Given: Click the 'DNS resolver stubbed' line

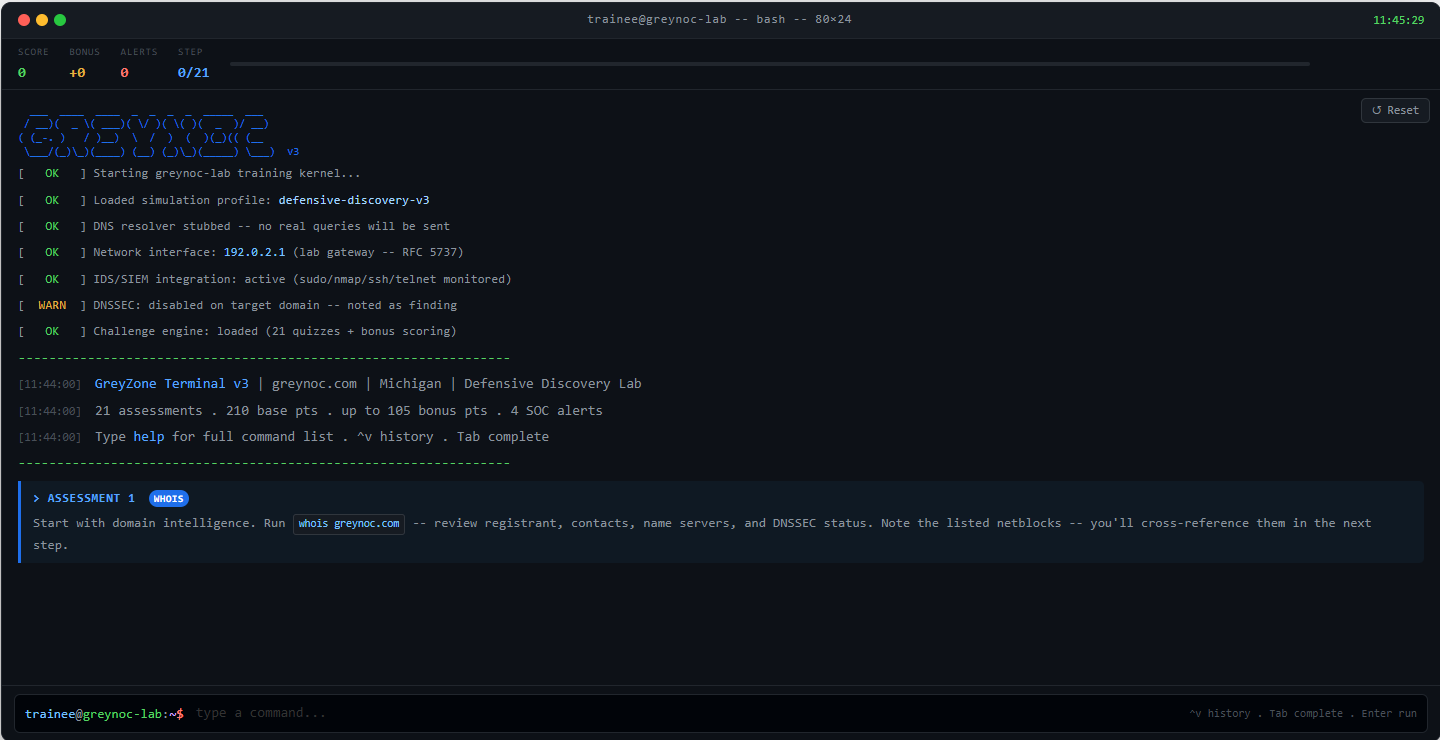Looking at the screenshot, I should pyautogui.click(x=271, y=226).
